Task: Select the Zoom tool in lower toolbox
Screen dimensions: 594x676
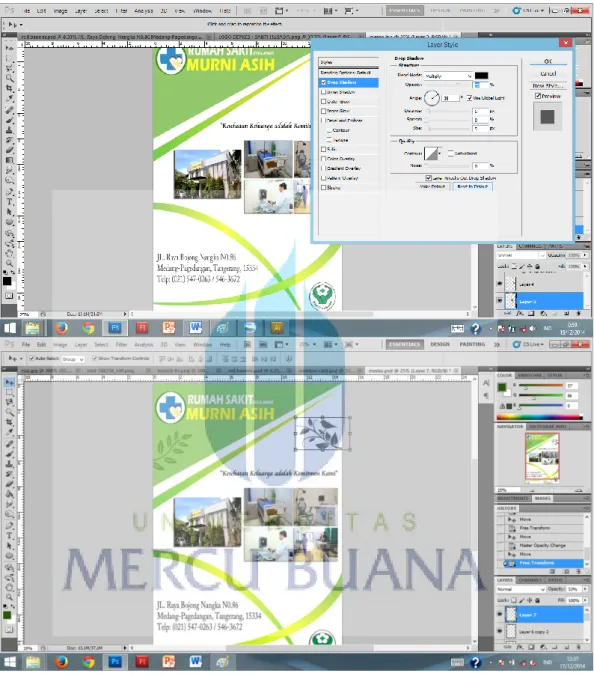Action: [9, 598]
